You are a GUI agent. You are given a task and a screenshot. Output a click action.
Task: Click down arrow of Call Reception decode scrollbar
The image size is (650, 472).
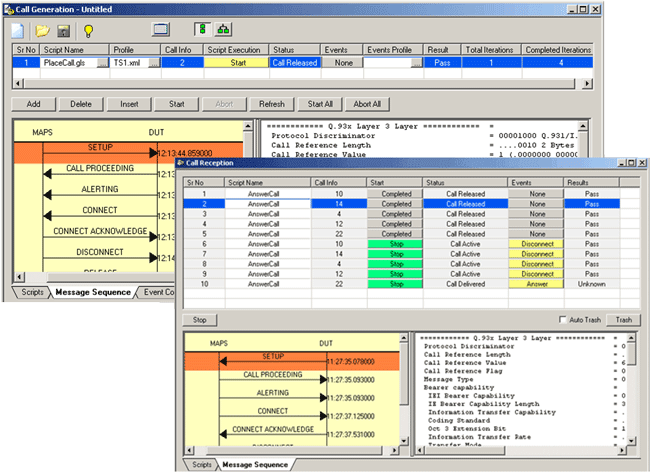click(631, 441)
